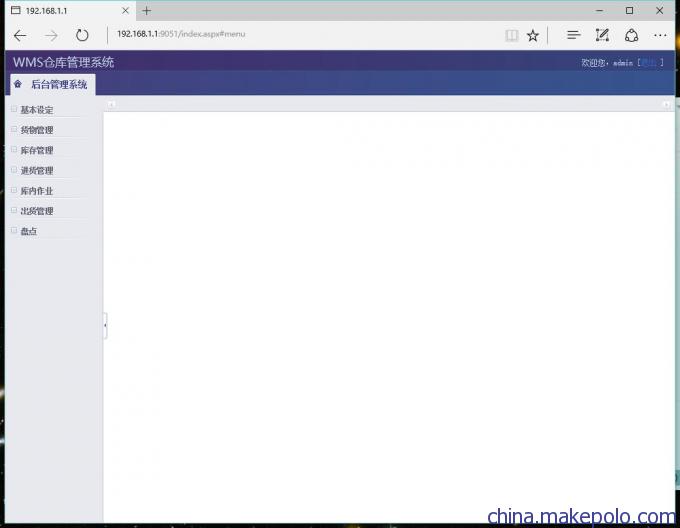The width and height of the screenshot is (680, 528).
Task: Open the 库存管理 menu item
Action: pyautogui.click(x=37, y=150)
